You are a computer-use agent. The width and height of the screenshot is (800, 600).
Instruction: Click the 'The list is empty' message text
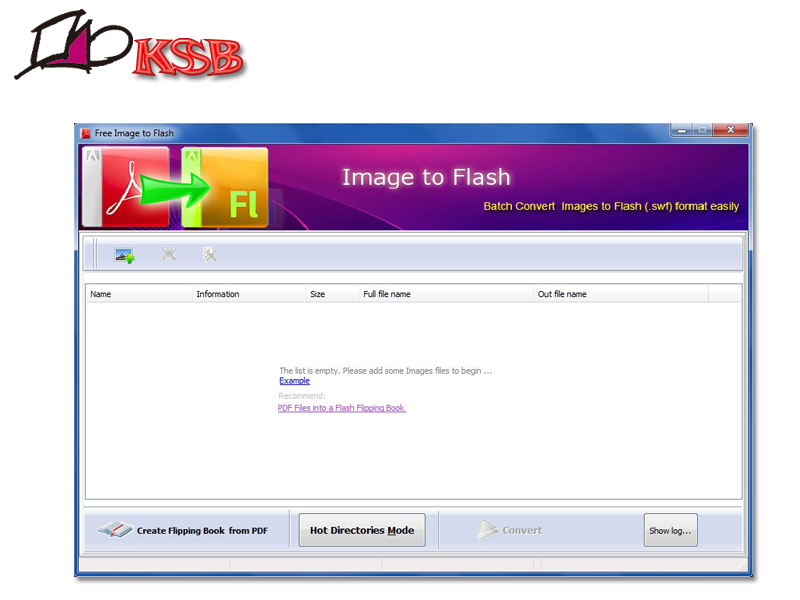(x=386, y=371)
